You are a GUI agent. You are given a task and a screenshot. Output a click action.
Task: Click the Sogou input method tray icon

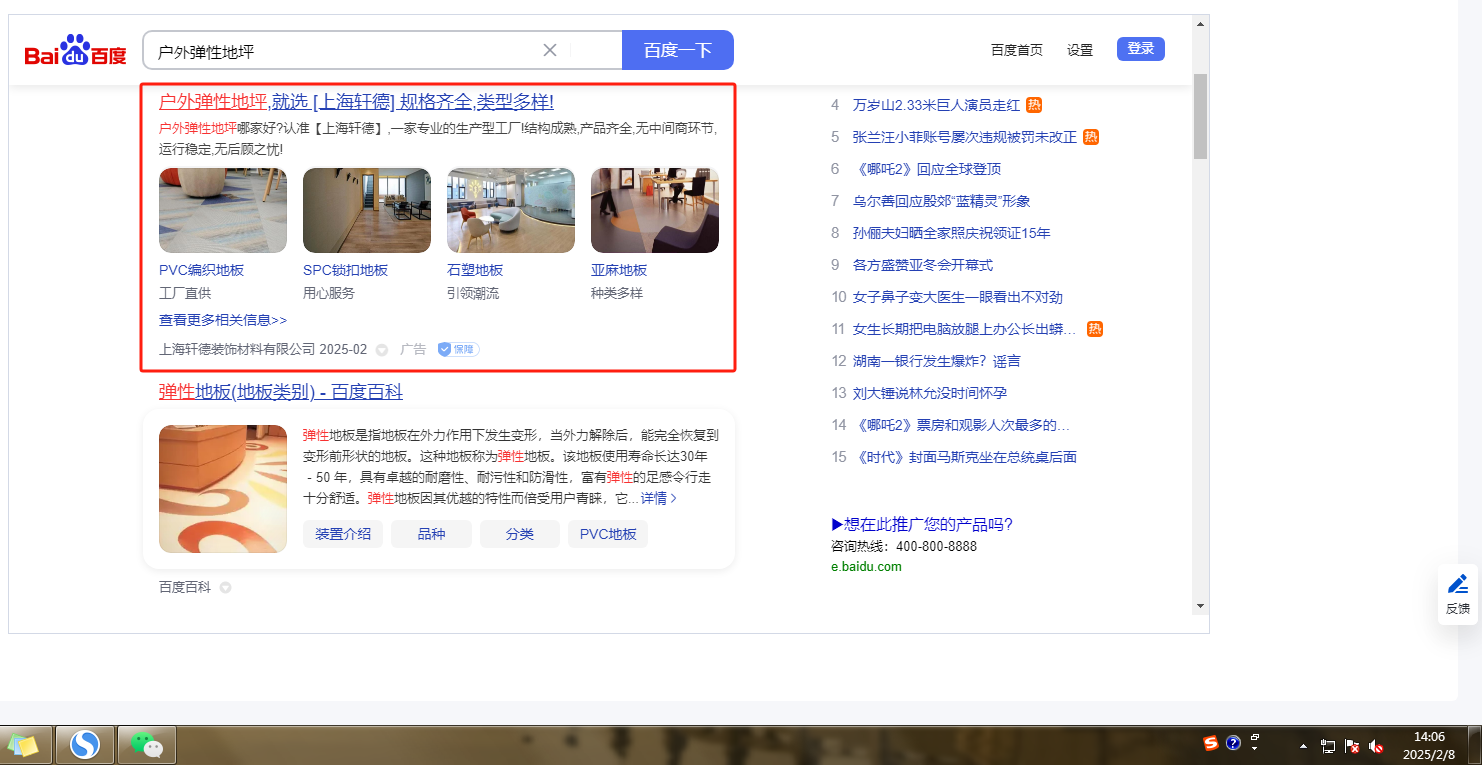(1211, 743)
